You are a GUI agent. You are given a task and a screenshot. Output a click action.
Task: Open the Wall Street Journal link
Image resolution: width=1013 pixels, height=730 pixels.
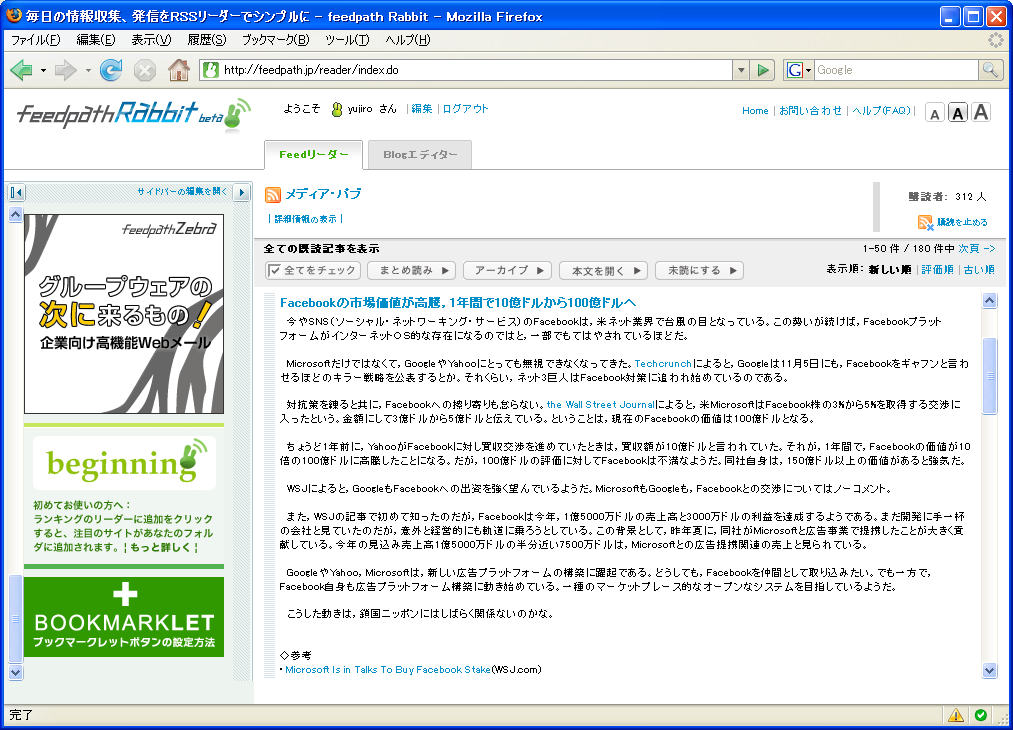click(x=601, y=405)
